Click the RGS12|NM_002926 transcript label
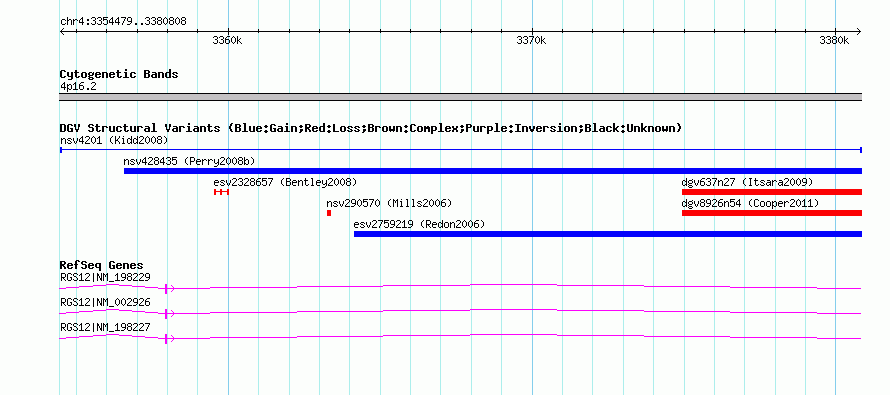This screenshot has height=395, width=890. 105,302
